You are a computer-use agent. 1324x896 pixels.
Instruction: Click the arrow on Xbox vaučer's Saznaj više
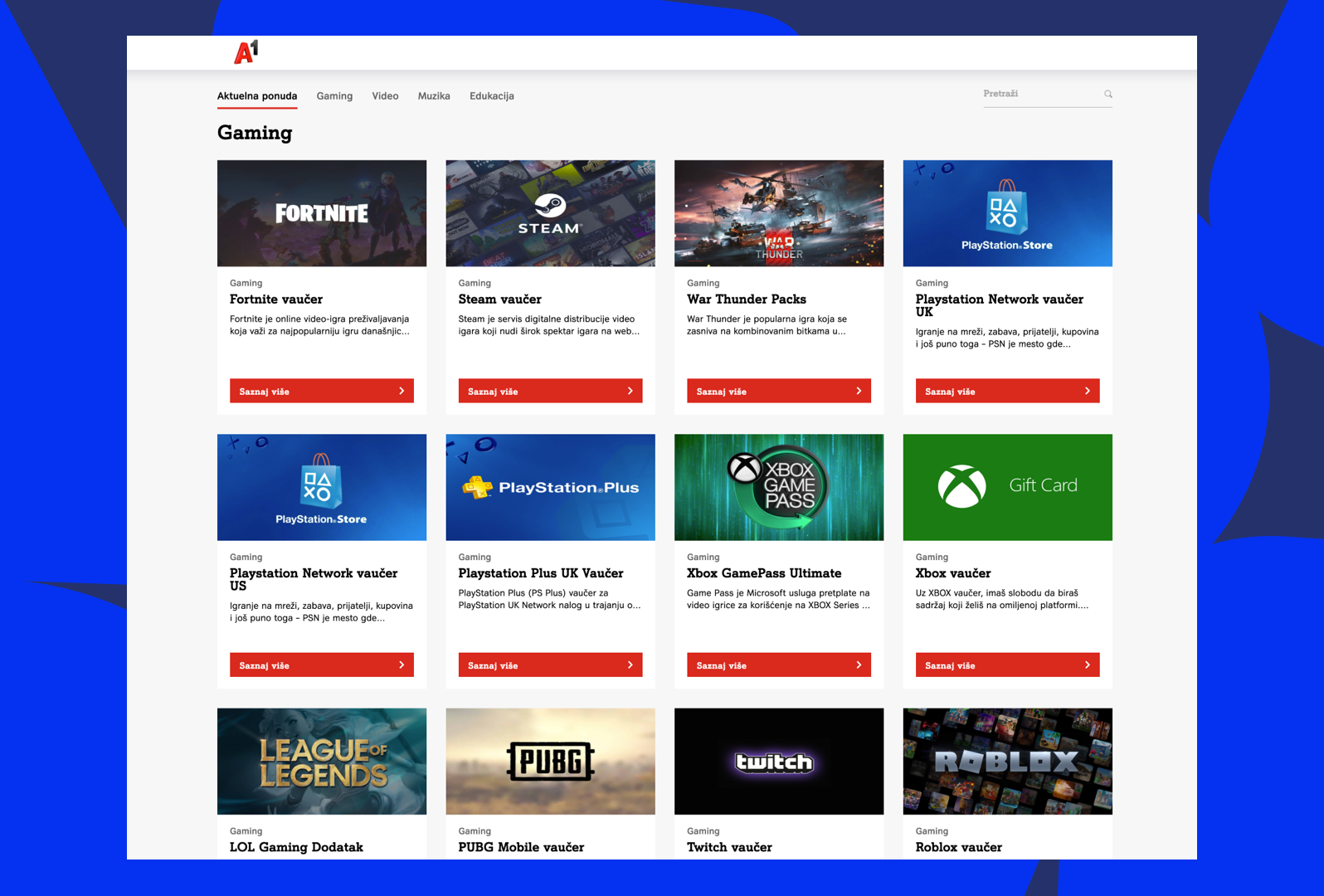tap(1088, 665)
